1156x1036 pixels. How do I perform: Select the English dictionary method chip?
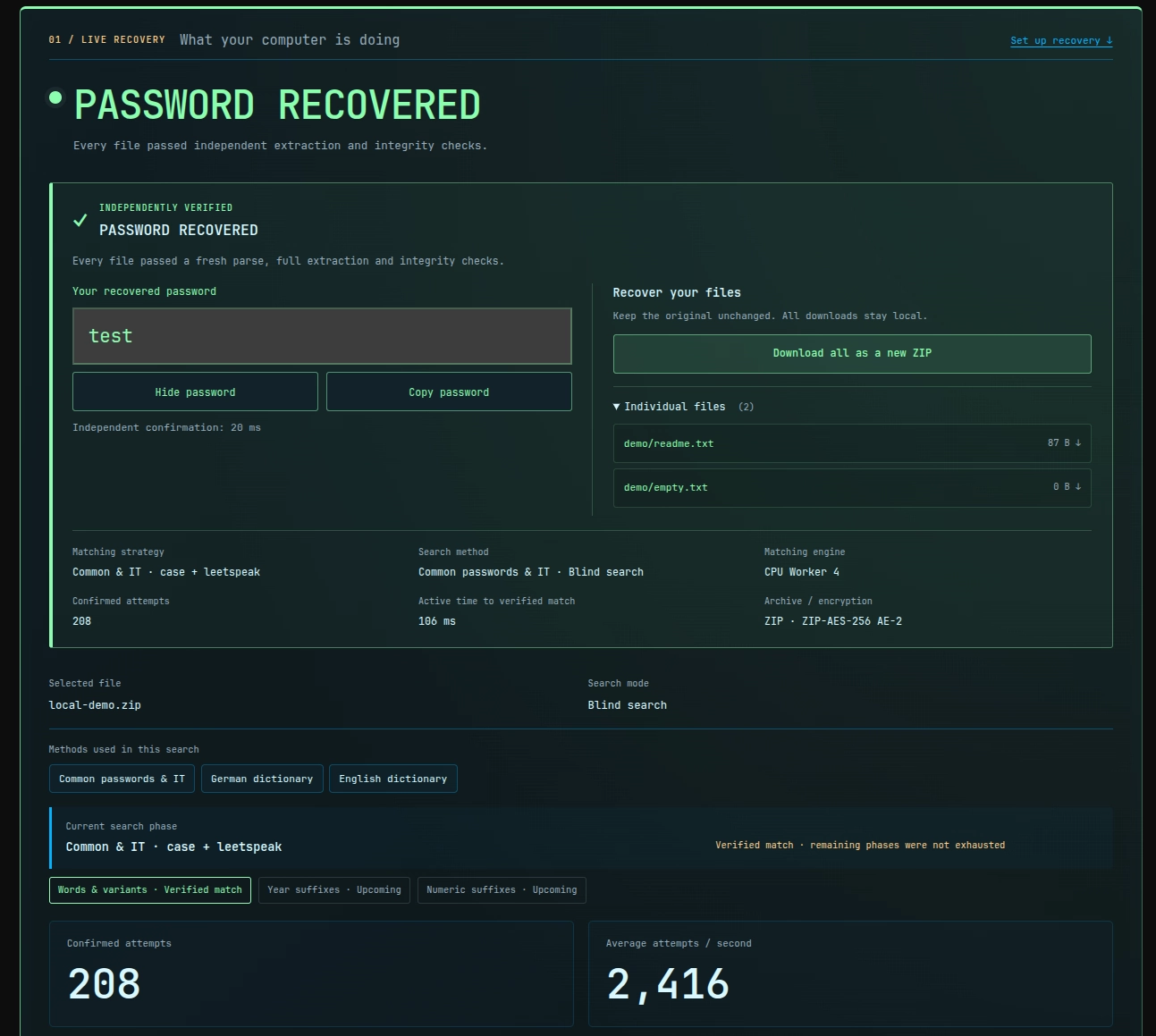[x=393, y=779]
